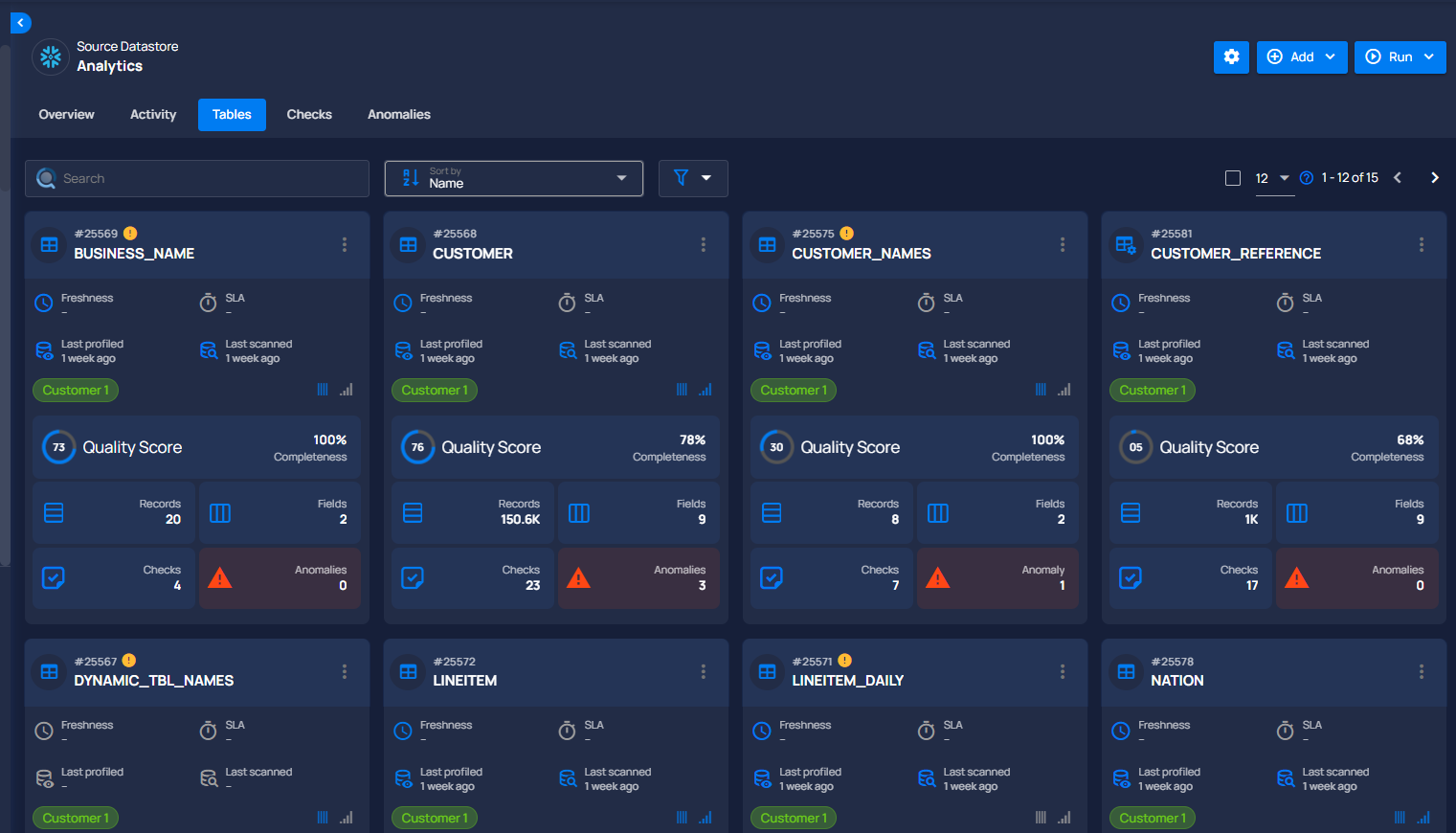The image size is (1456, 833).
Task: Click the Last profiled icon on CUSTOMER_NAMES card
Action: pyautogui.click(x=763, y=350)
